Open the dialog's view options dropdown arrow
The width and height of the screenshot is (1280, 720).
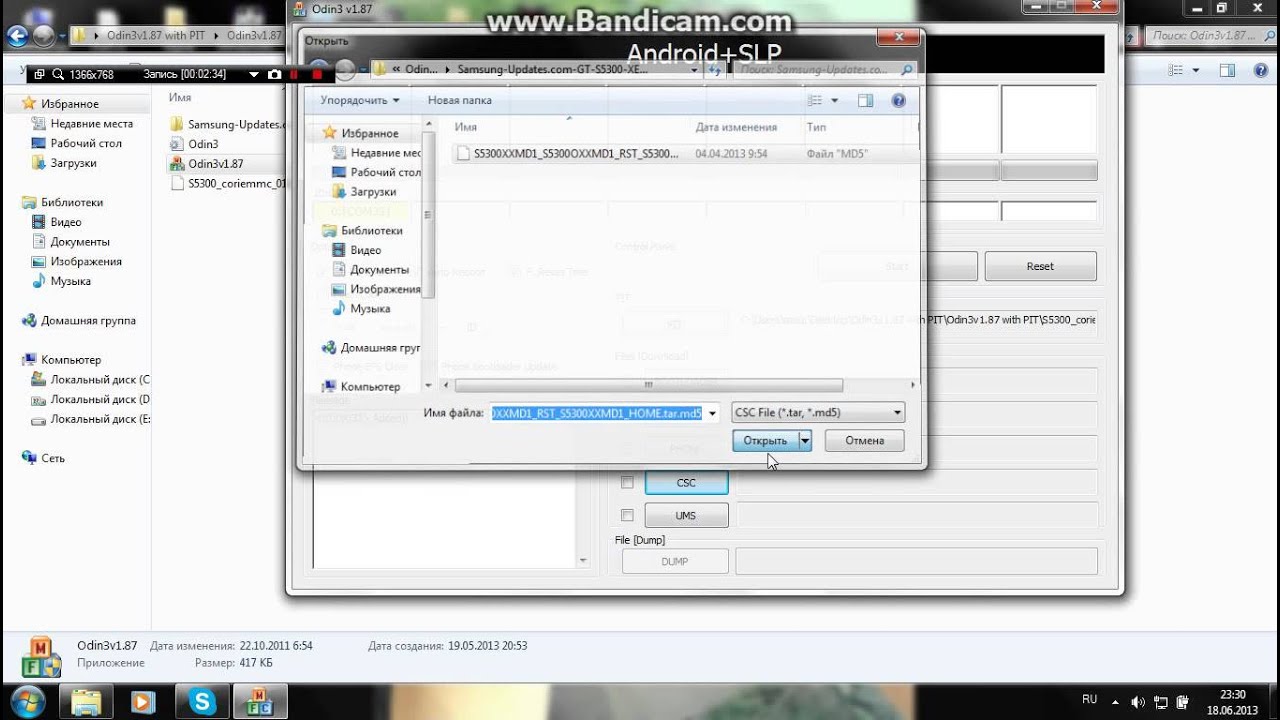[834, 100]
